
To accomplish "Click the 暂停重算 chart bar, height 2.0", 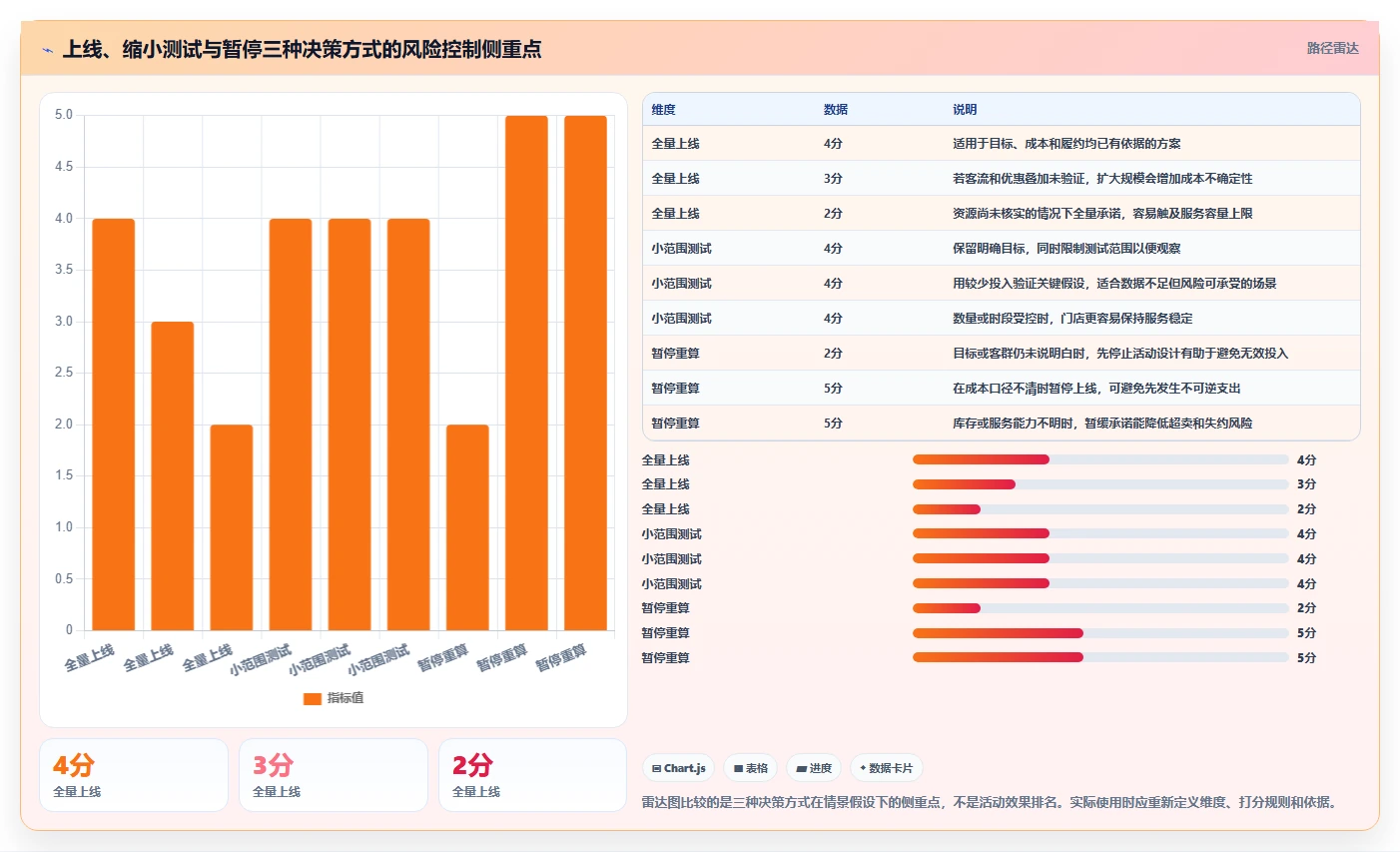I will (x=467, y=527).
